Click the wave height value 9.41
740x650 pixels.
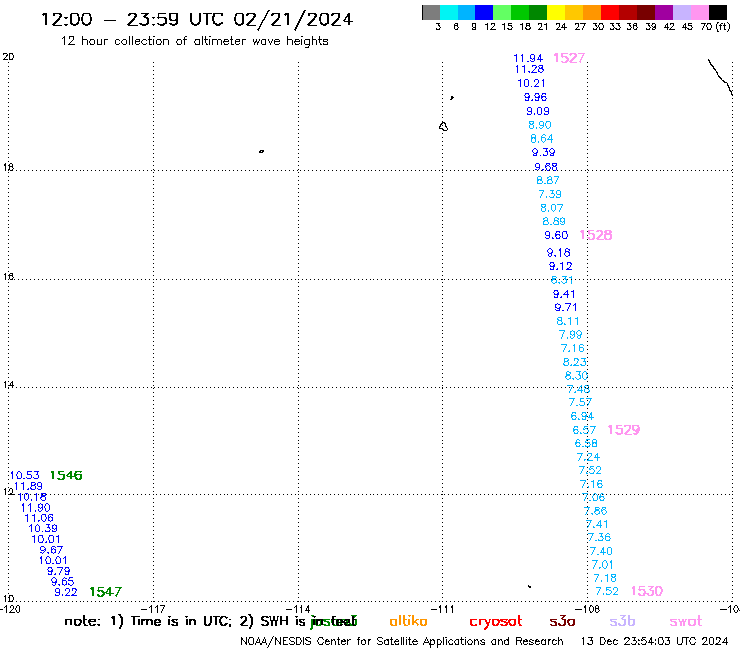click(564, 295)
